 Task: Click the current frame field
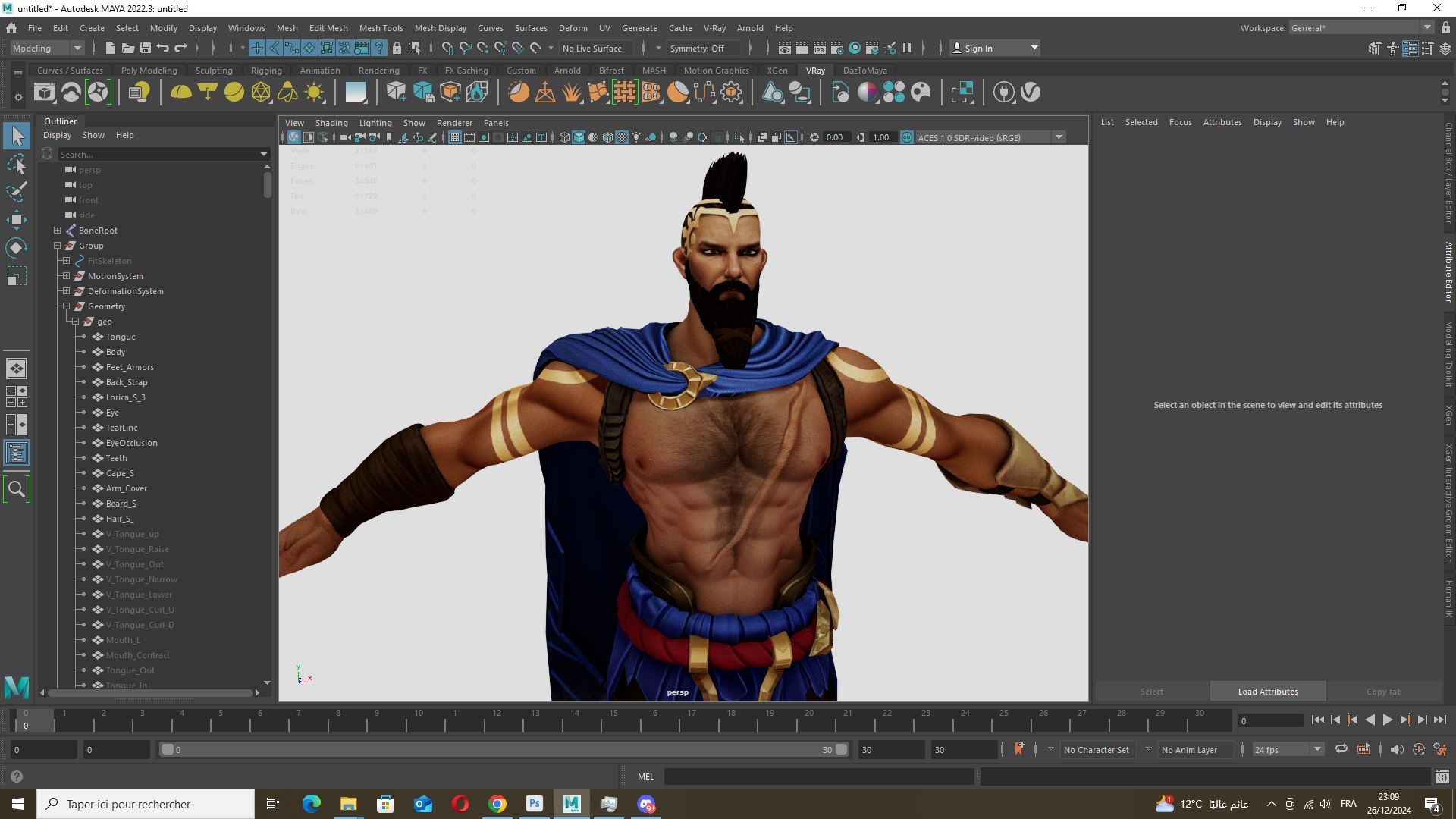pyautogui.click(x=1270, y=720)
